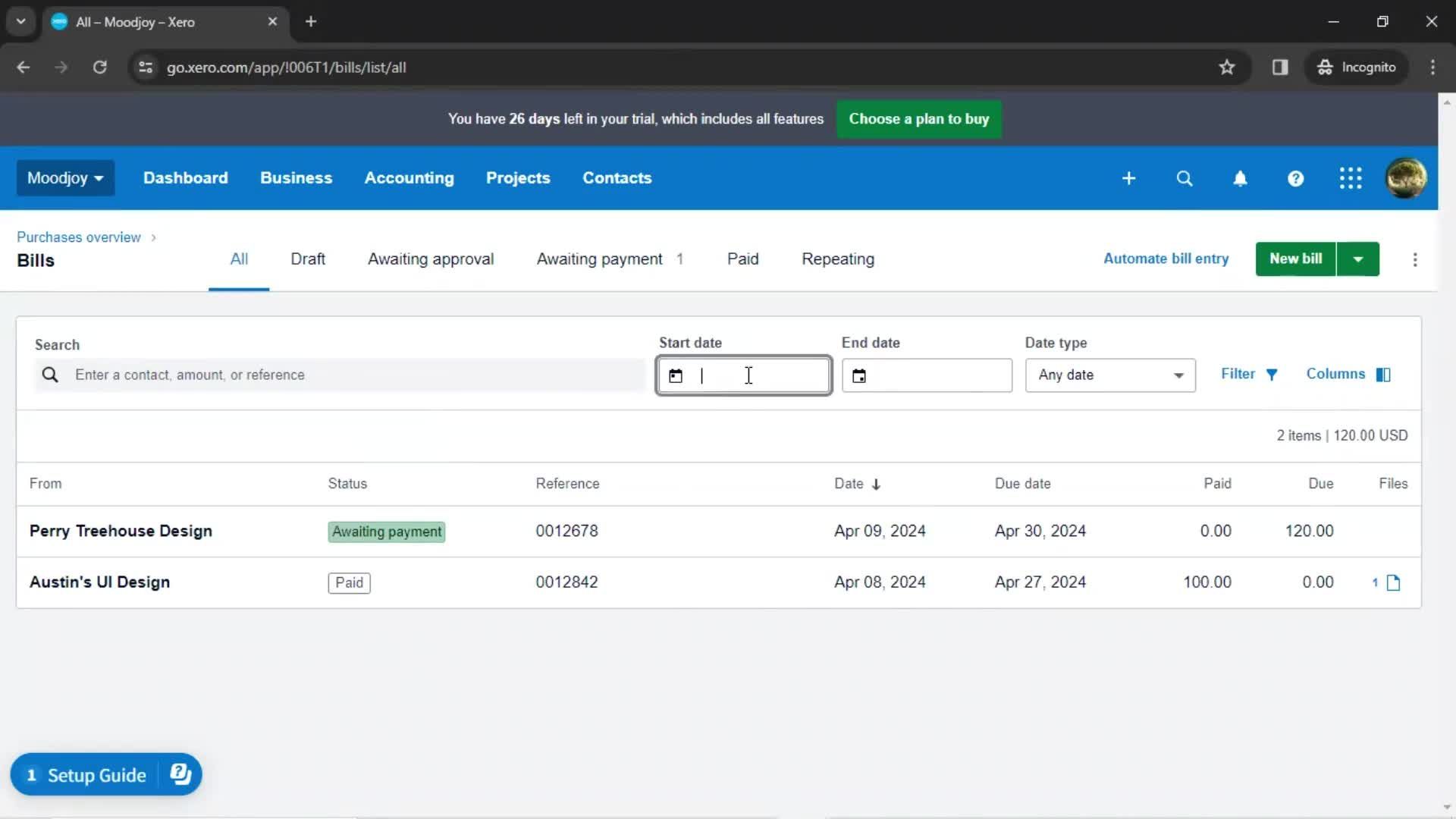Open the Contacts menu
Image resolution: width=1456 pixels, height=819 pixels.
pyautogui.click(x=617, y=178)
